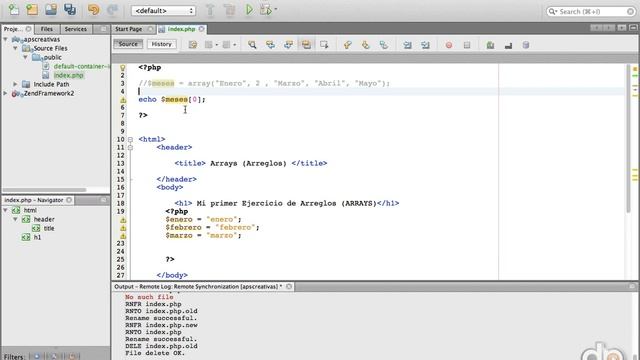
Task: Collapse the apscreativas project node
Action: point(6,40)
